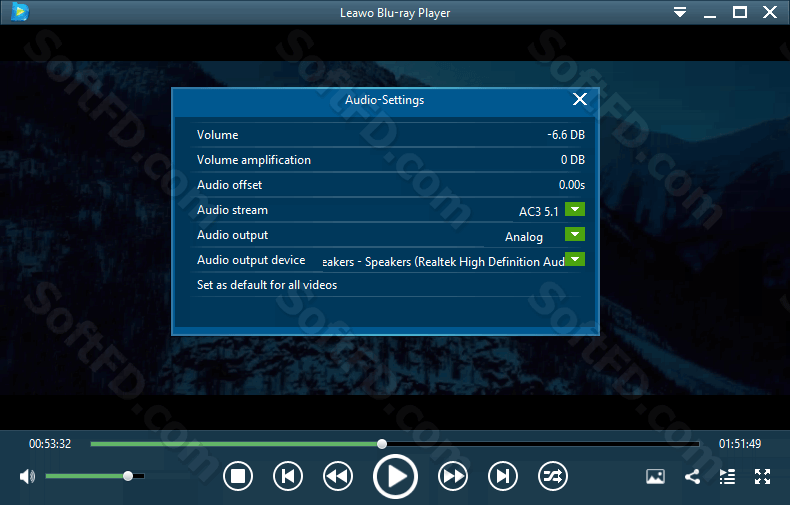The width and height of the screenshot is (790, 505).
Task: Start playback with the play button
Action: [396, 476]
